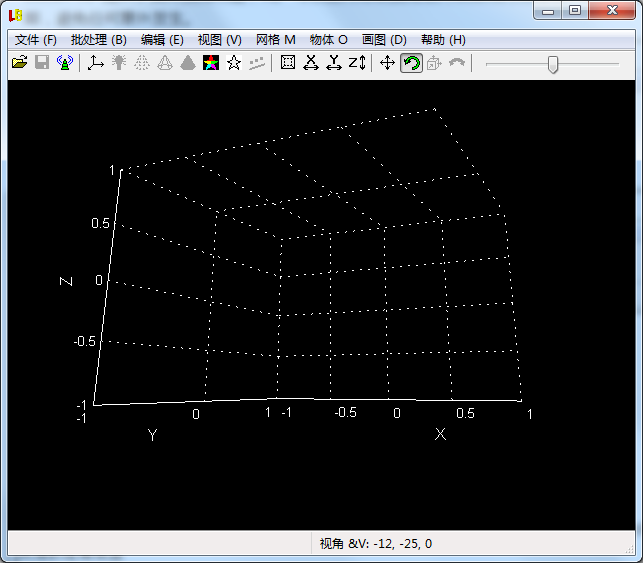Expand the 编辑 (E) menu

162,40
